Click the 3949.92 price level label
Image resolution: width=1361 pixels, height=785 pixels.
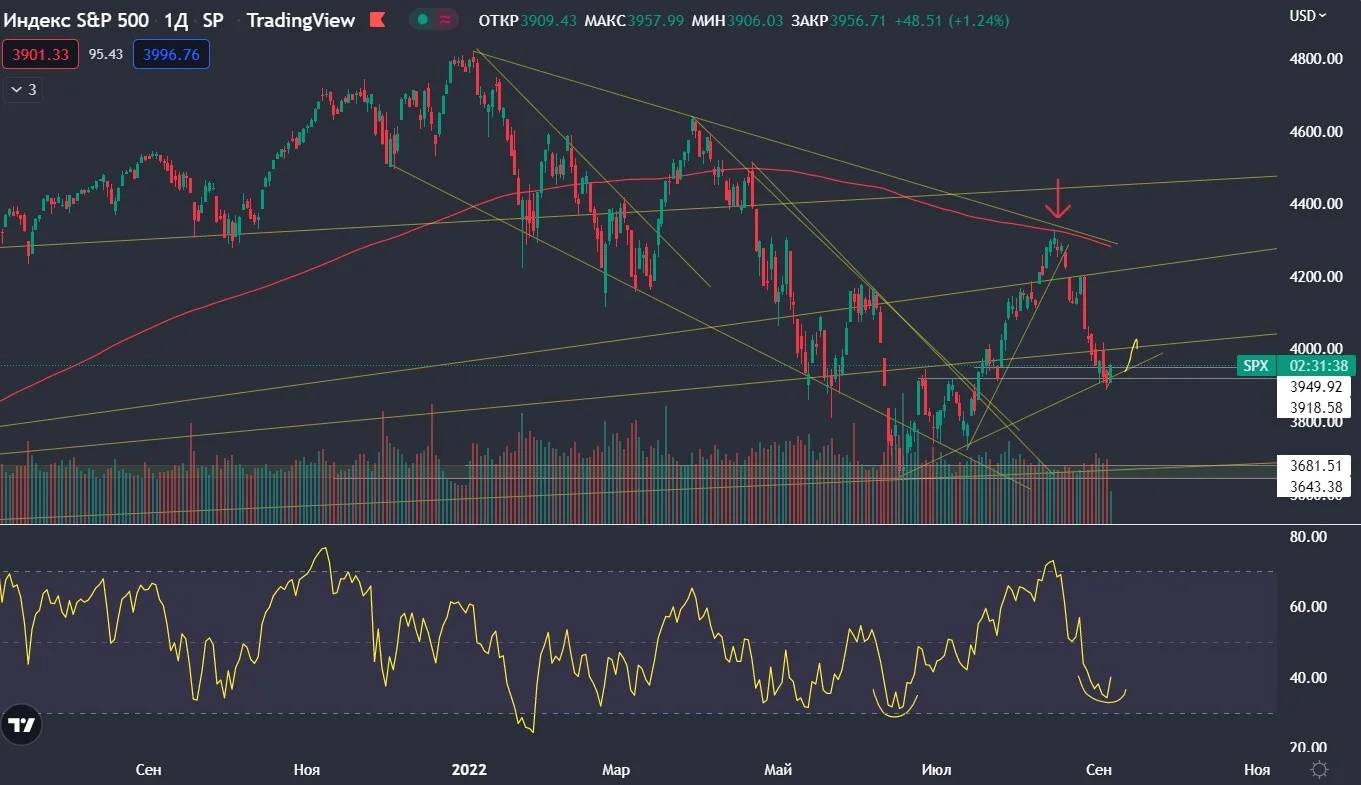coord(1315,387)
